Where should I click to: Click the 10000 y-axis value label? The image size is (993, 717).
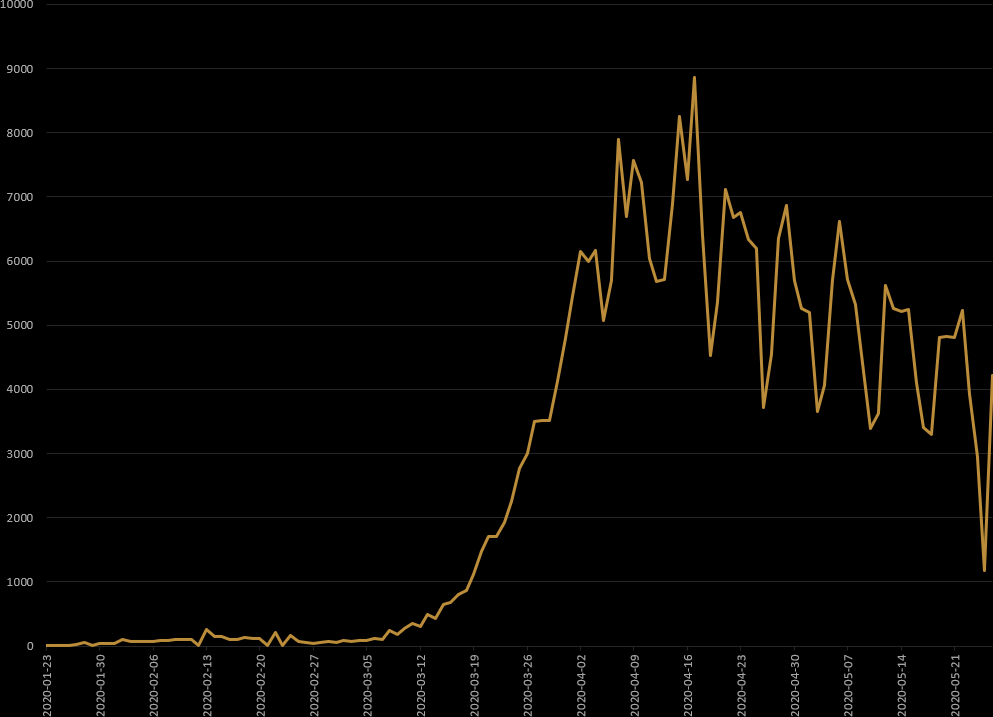[17, 5]
